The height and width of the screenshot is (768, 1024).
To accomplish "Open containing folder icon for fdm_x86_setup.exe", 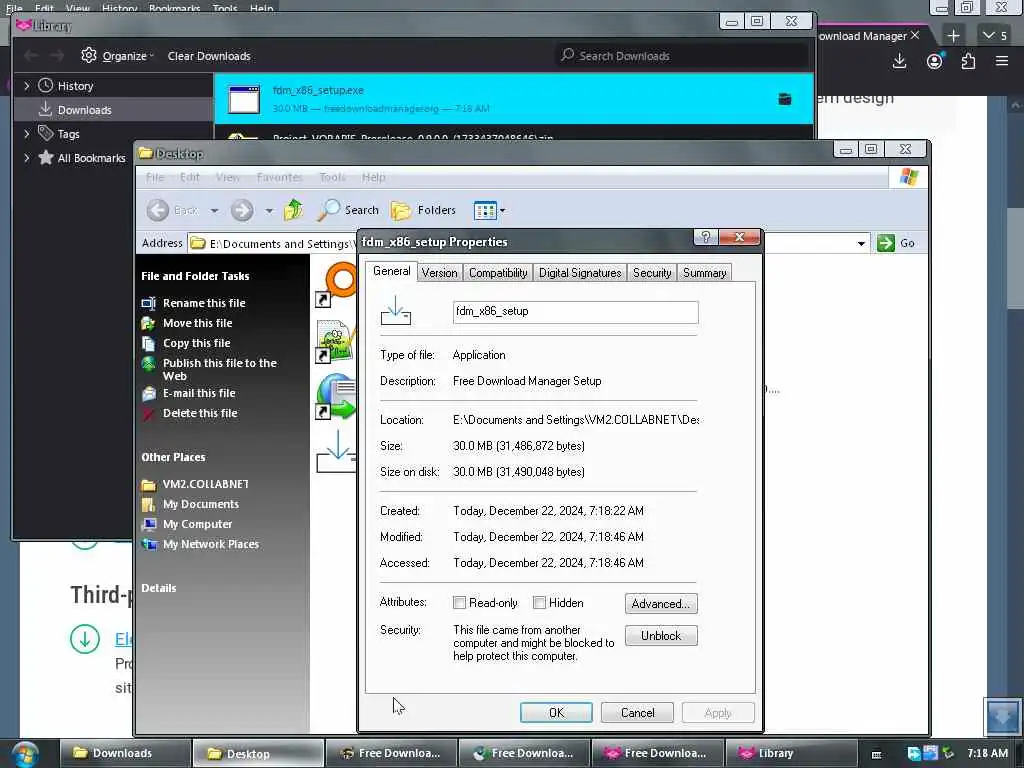I will tap(784, 99).
